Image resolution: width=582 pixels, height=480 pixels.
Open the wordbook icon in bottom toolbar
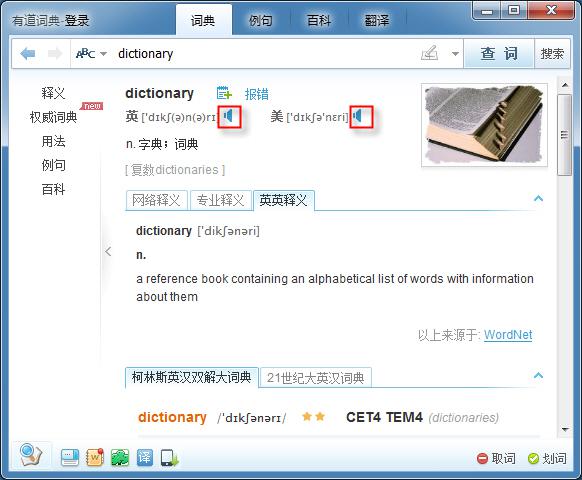click(x=95, y=457)
